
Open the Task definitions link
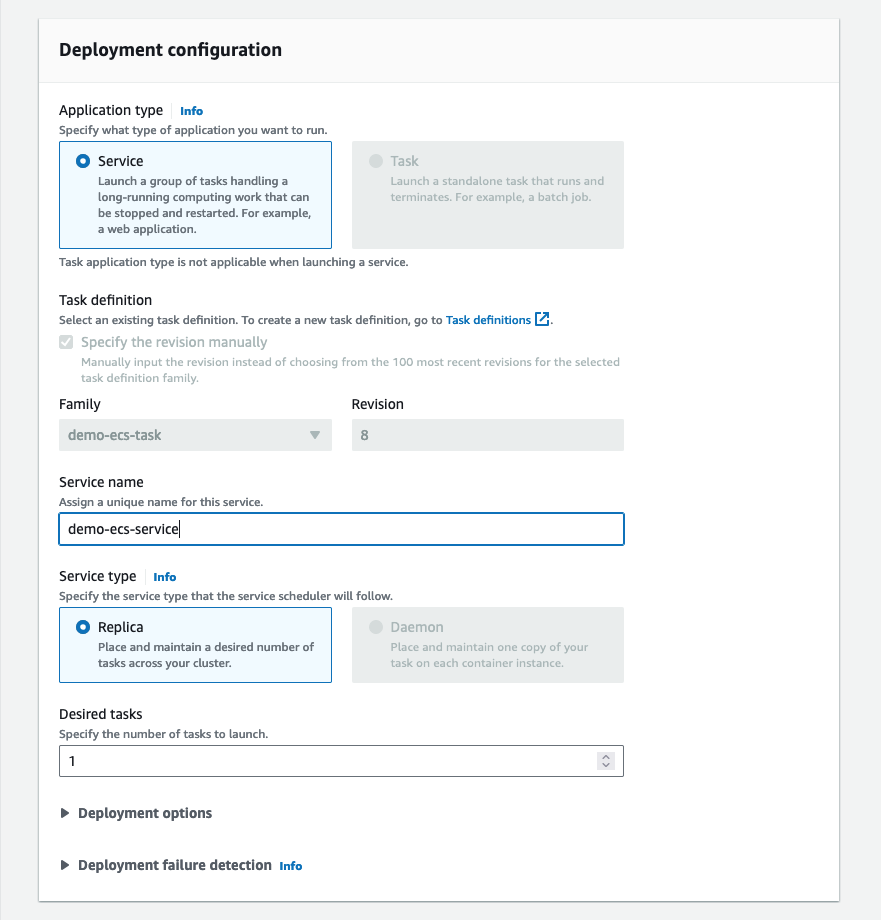pyautogui.click(x=488, y=320)
